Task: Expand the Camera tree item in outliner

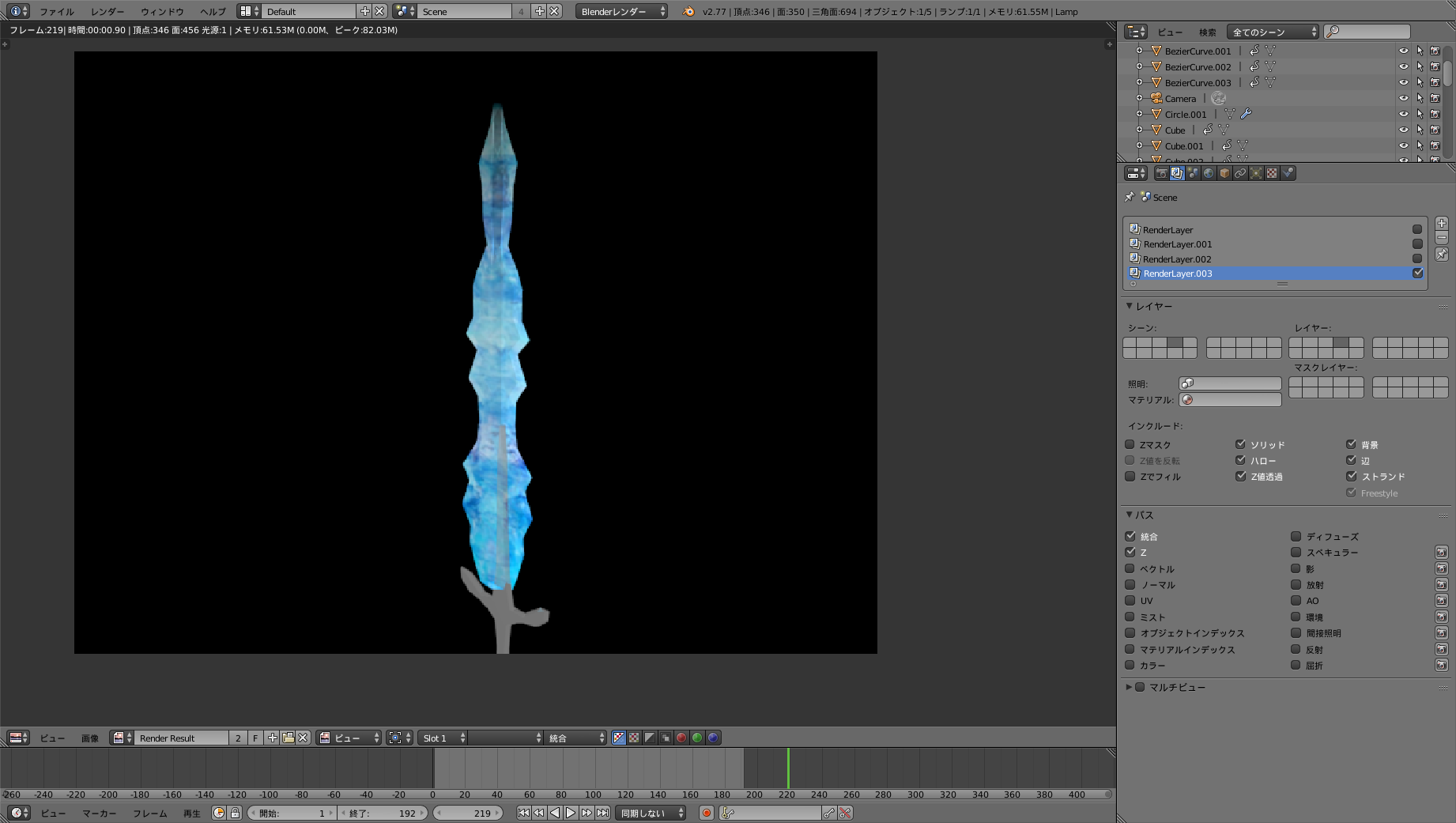Action: [x=1139, y=98]
